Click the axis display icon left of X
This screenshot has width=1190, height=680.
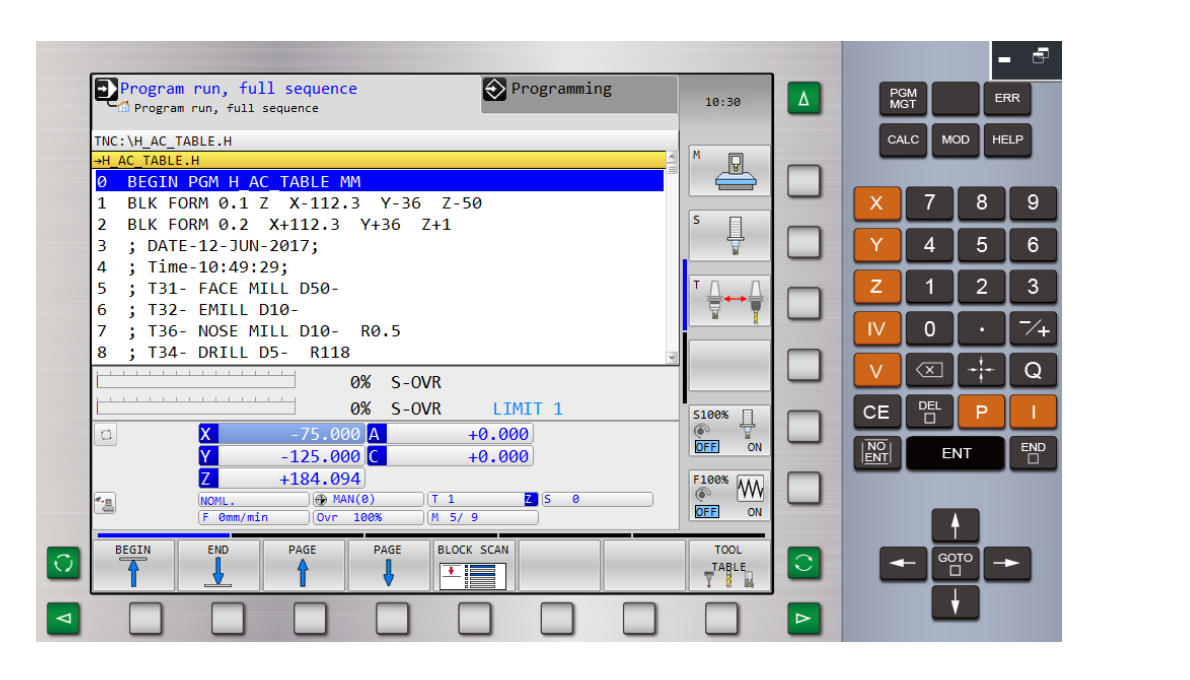click(x=106, y=435)
